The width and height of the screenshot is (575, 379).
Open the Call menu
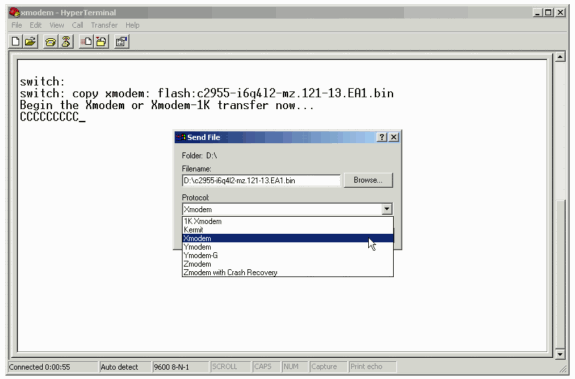[x=77, y=25]
